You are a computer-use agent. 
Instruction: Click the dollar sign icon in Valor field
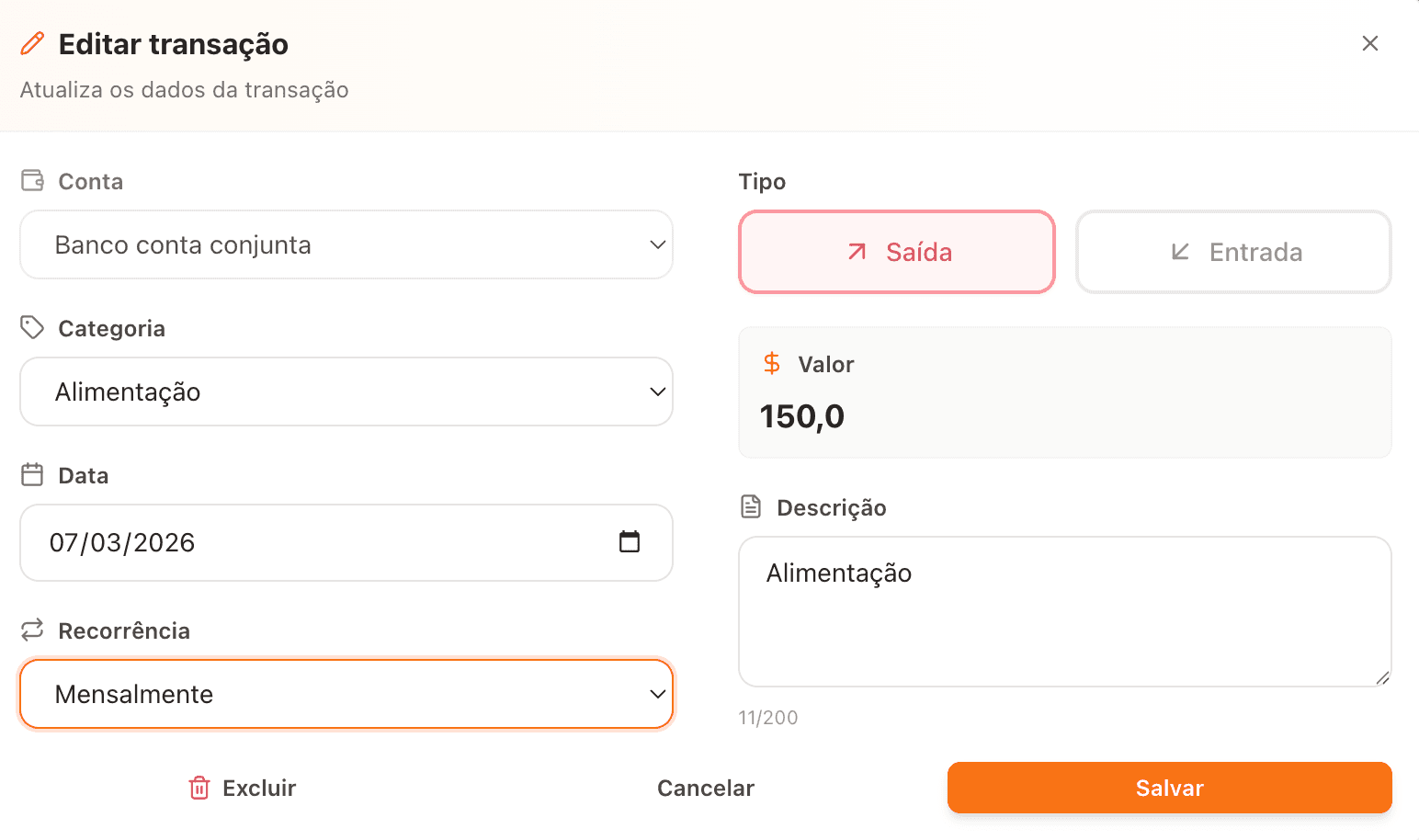[773, 363]
